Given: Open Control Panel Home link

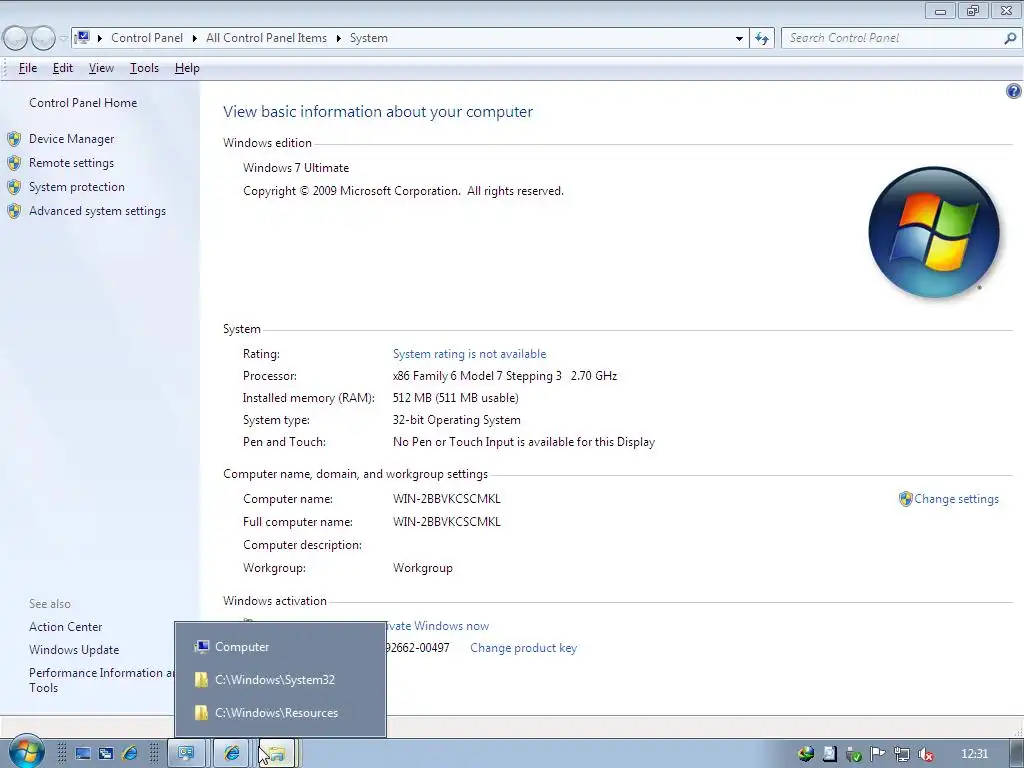Looking at the screenshot, I should (83, 103).
